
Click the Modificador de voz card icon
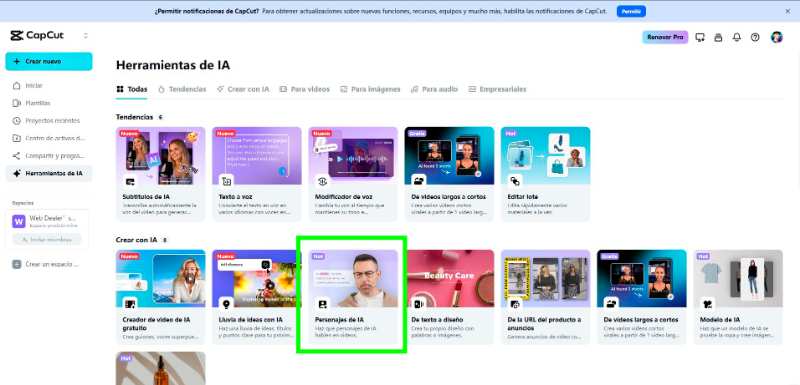(322, 181)
